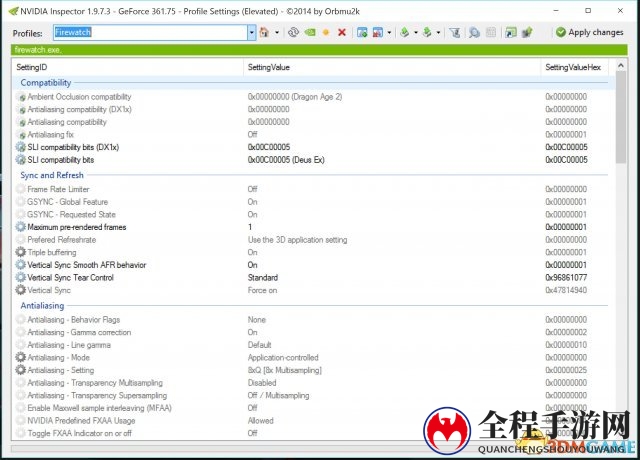Sort by the SettingValue column header

point(392,67)
